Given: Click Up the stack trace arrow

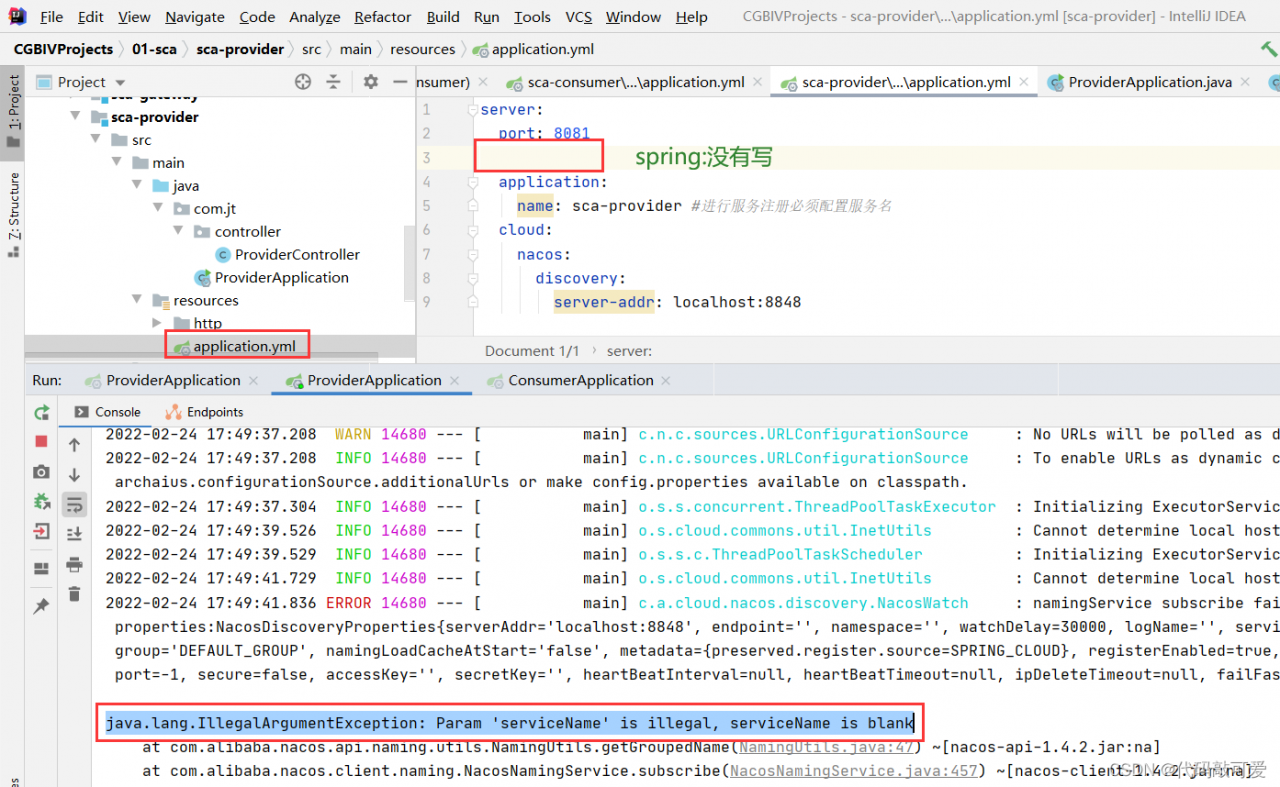Looking at the screenshot, I should pyautogui.click(x=74, y=445).
